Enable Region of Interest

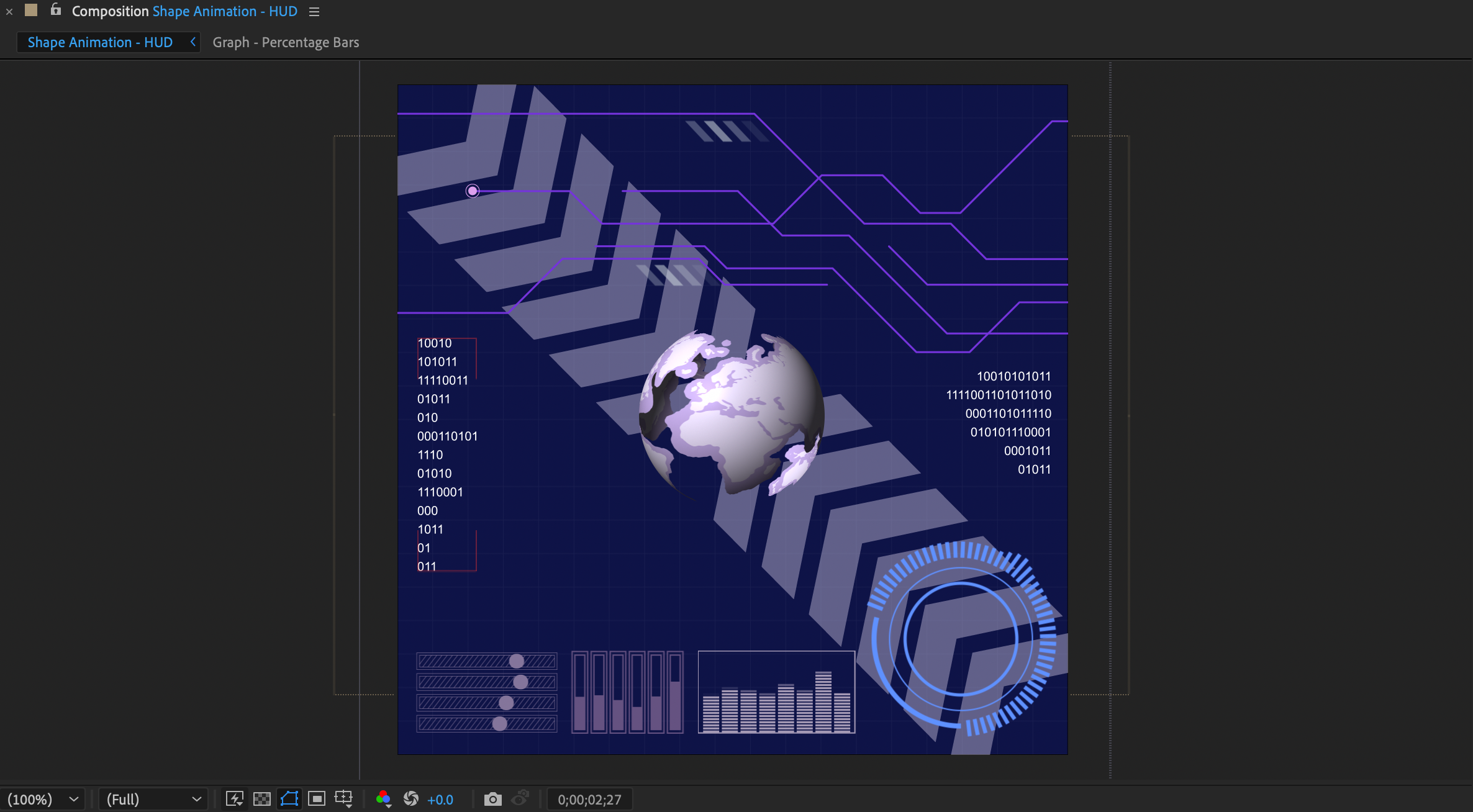[x=316, y=799]
